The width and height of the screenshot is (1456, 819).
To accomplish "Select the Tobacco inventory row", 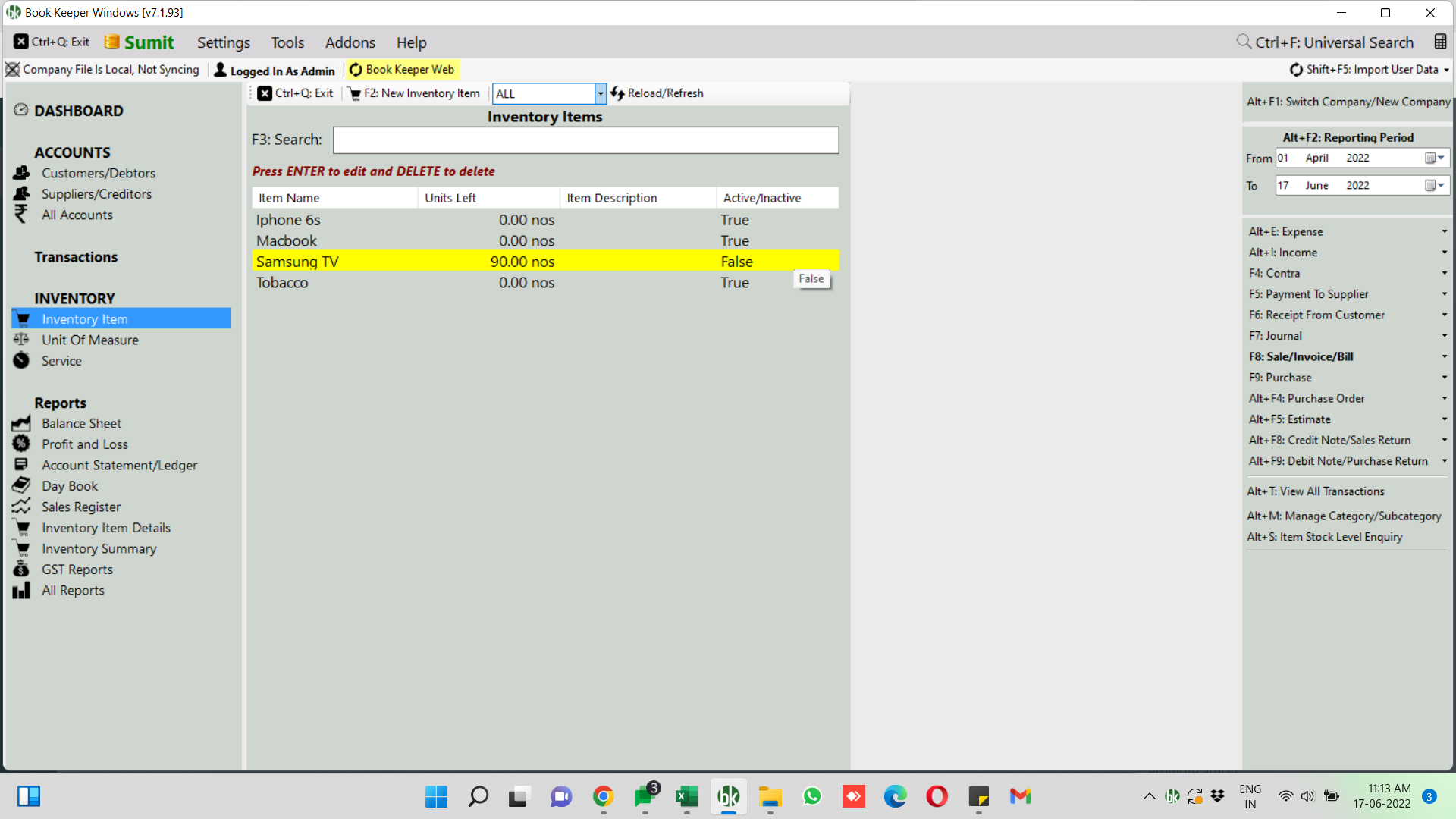I will coord(545,282).
